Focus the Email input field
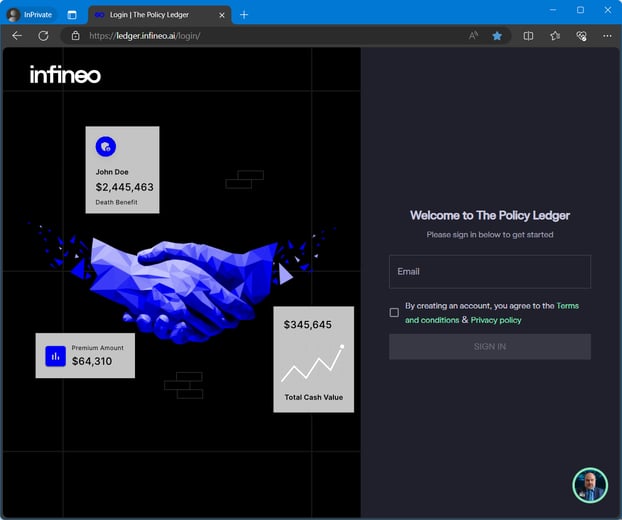The height and width of the screenshot is (520, 622). click(490, 272)
